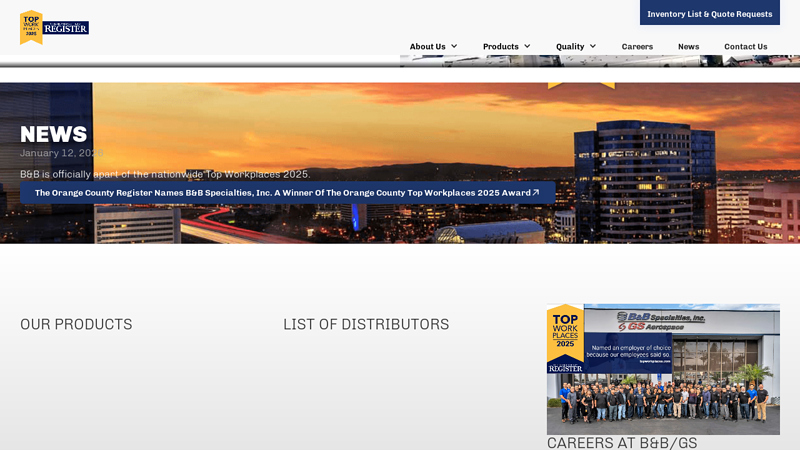Click the CAREERS AT B&B/GS heading
This screenshot has height=450, width=800.
tap(621, 442)
